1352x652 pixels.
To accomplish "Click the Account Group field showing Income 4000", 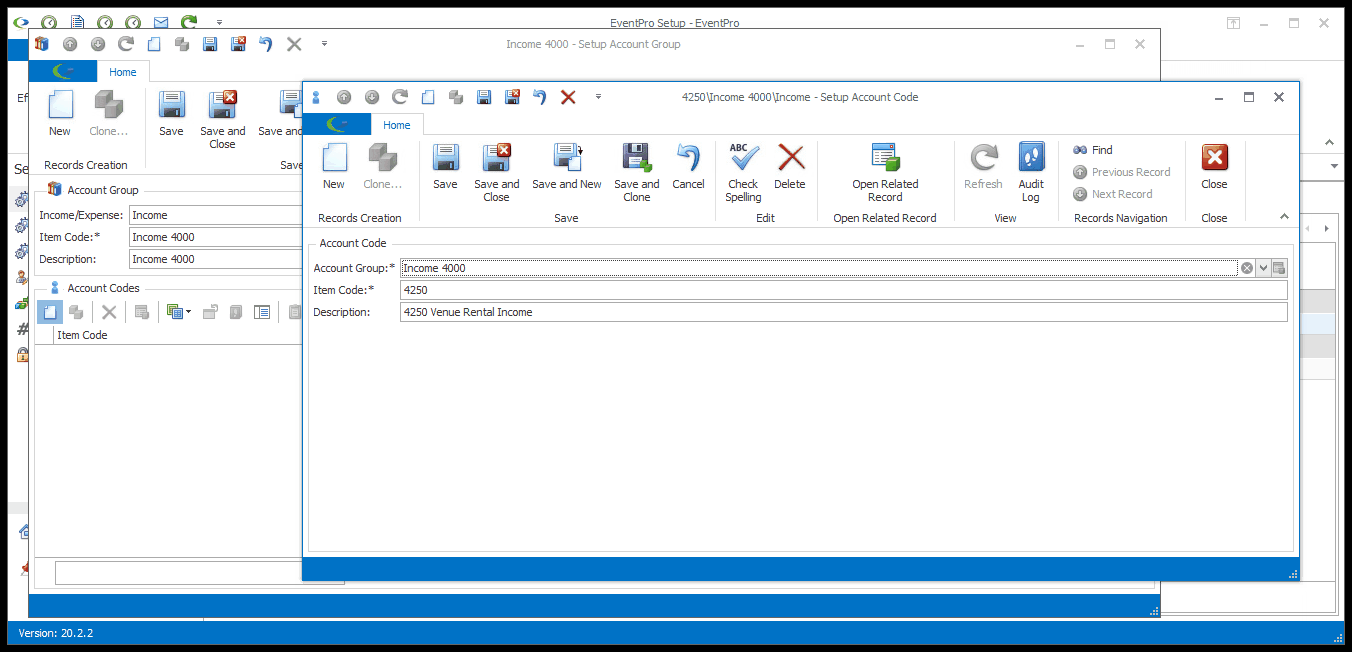I will point(819,268).
